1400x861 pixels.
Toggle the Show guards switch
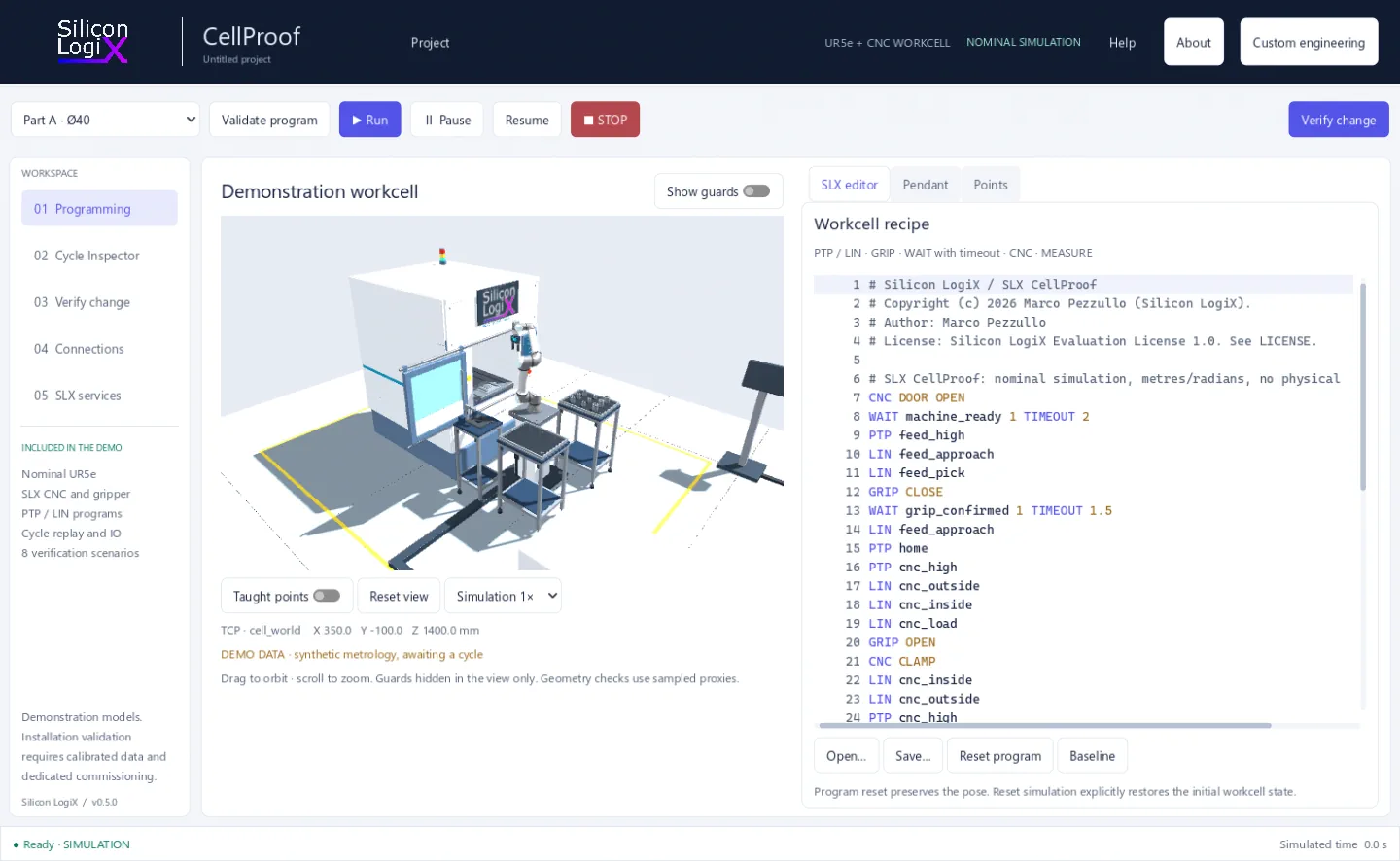(x=756, y=191)
